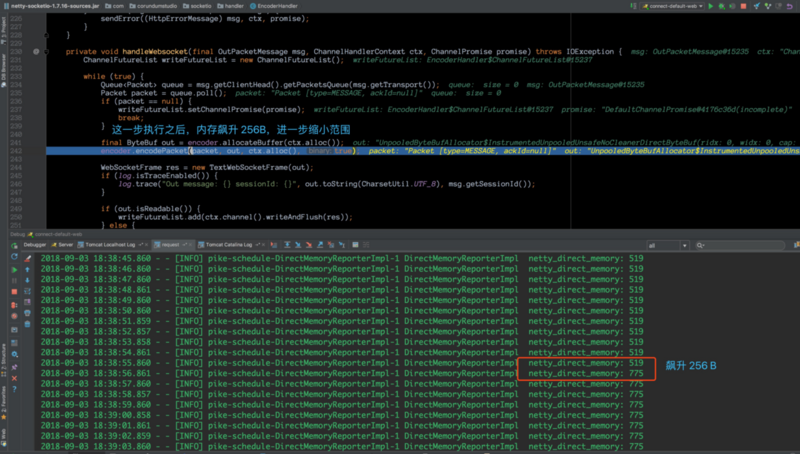Start debugging from the top toolbar bug icon
The image size is (800, 454).
point(721,6)
